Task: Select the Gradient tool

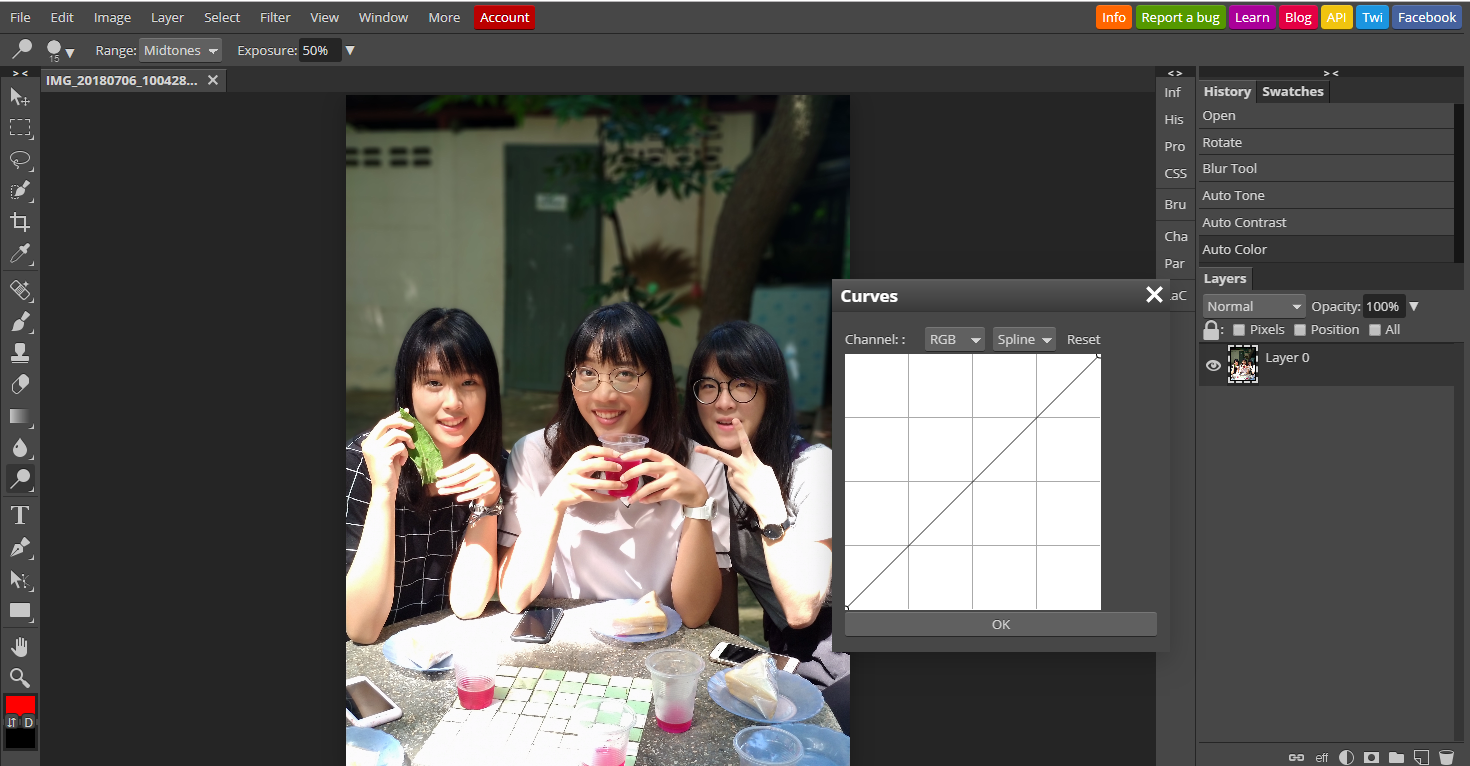Action: coord(20,416)
